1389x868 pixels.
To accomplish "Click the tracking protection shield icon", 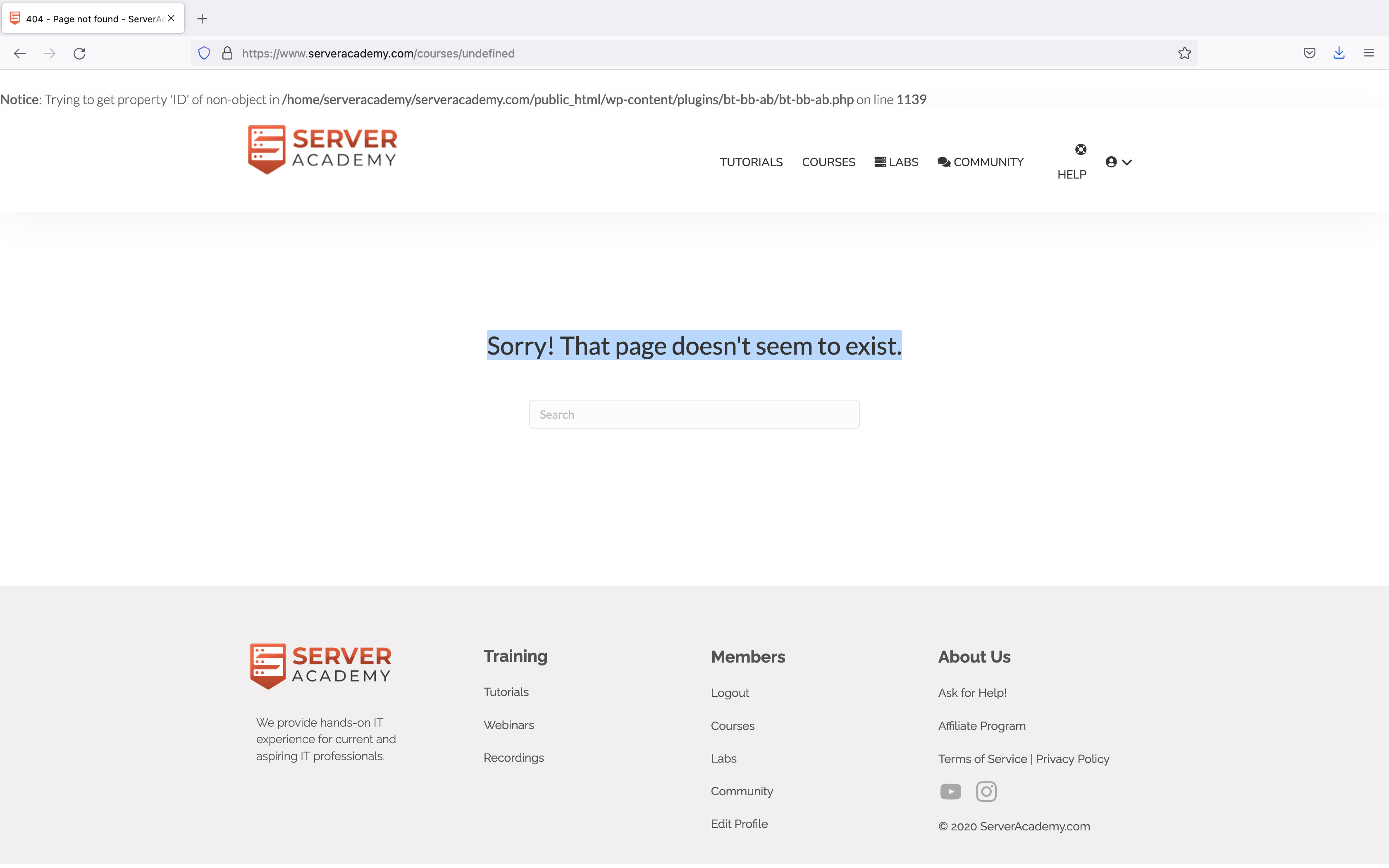I will point(204,53).
